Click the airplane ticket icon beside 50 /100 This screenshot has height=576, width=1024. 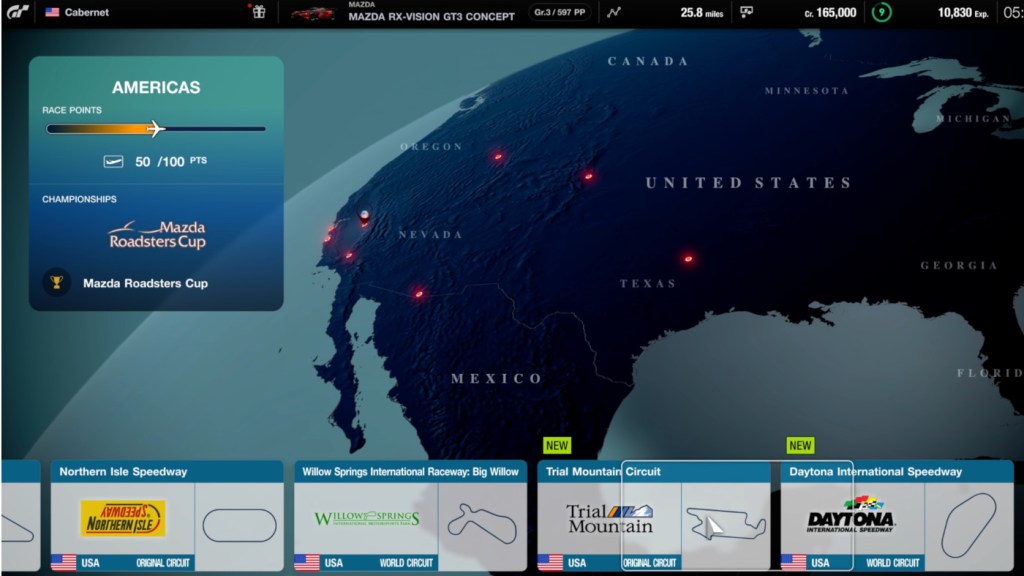click(113, 161)
